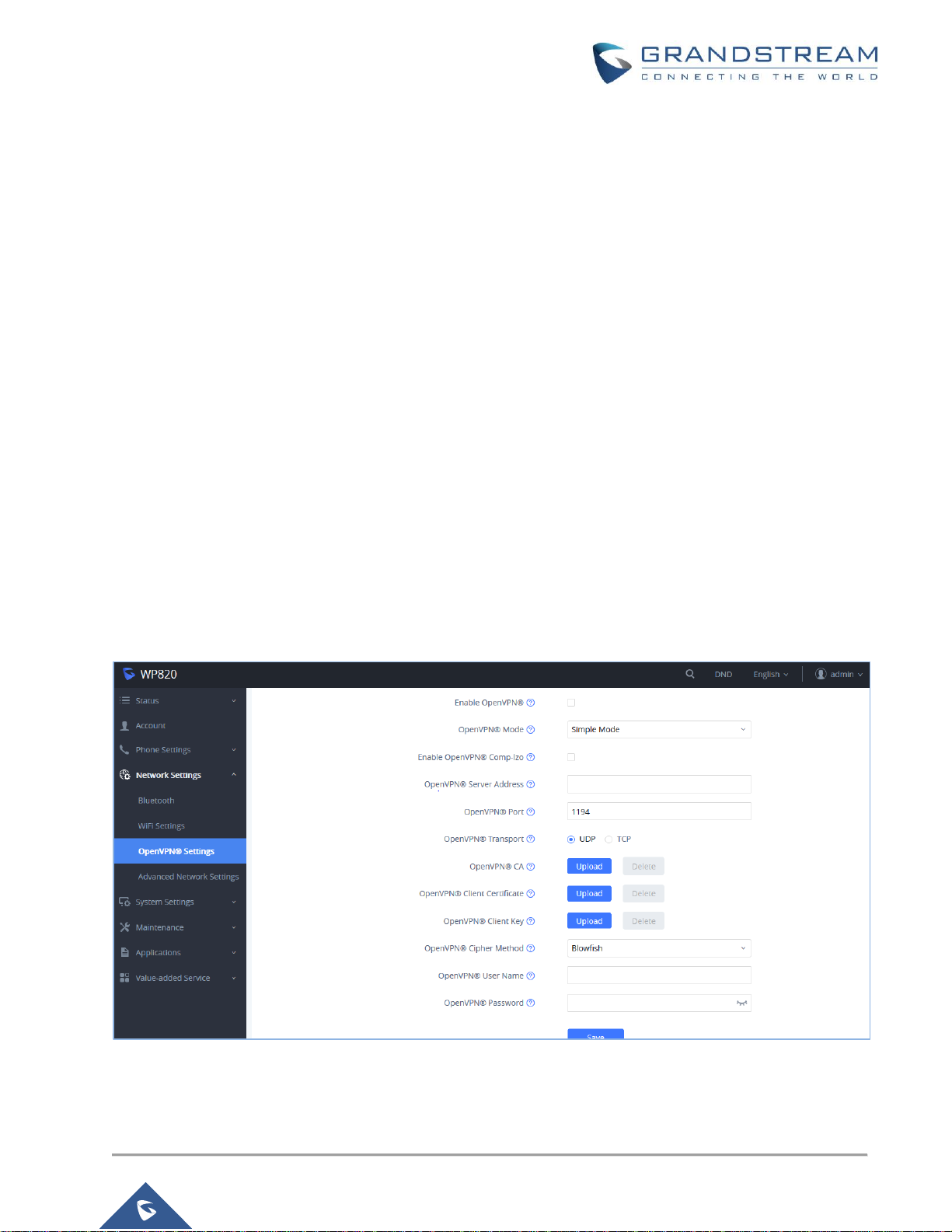The image size is (952, 1232).
Task: Click the Status list icon in sidebar
Action: tap(124, 700)
